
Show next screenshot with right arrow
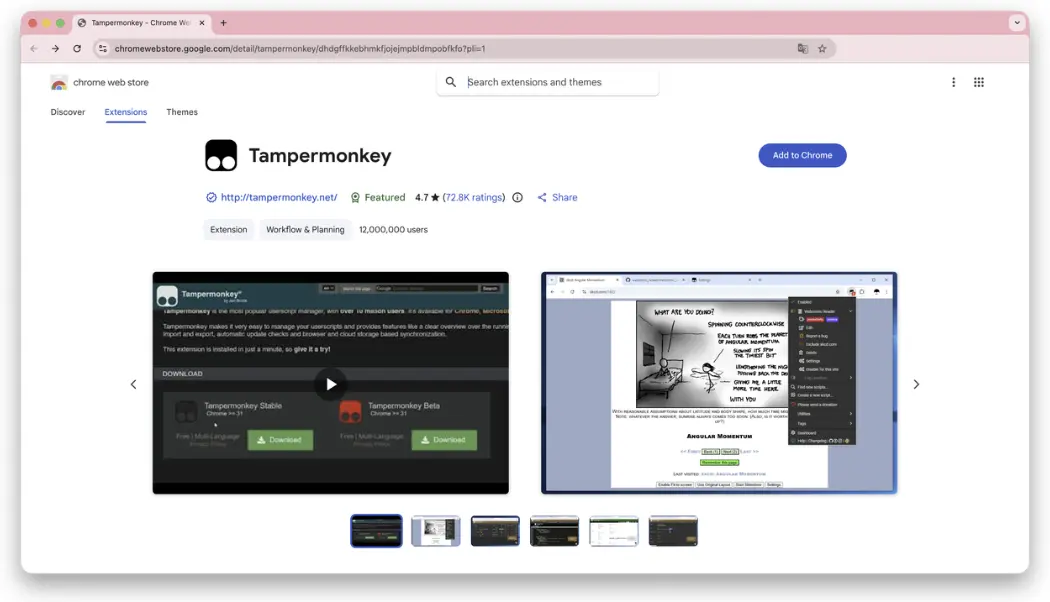pos(916,384)
